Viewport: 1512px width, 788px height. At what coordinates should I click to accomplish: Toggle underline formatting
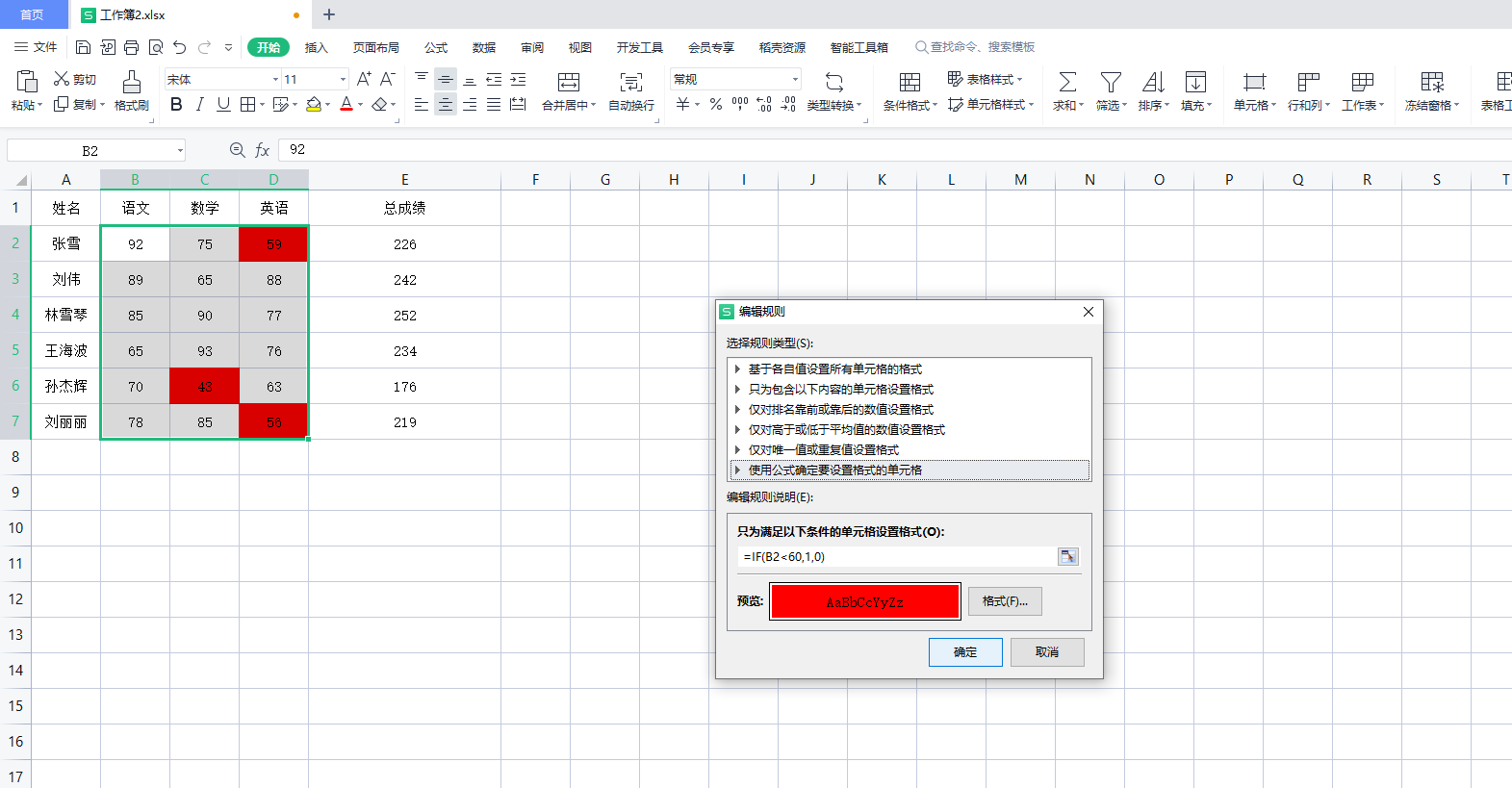223,105
